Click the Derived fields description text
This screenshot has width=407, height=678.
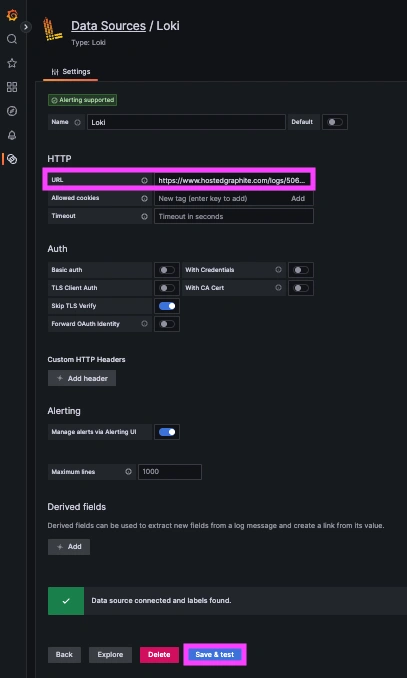216,526
